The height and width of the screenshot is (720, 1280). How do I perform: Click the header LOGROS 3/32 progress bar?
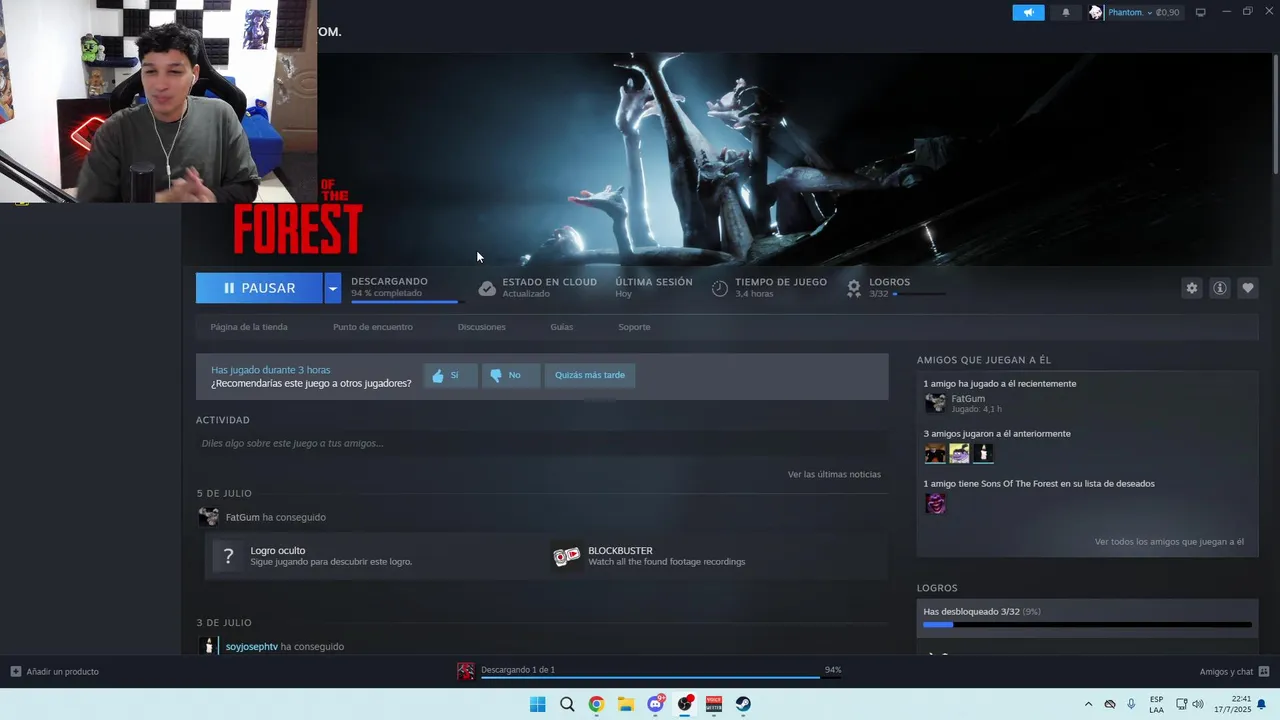click(919, 294)
